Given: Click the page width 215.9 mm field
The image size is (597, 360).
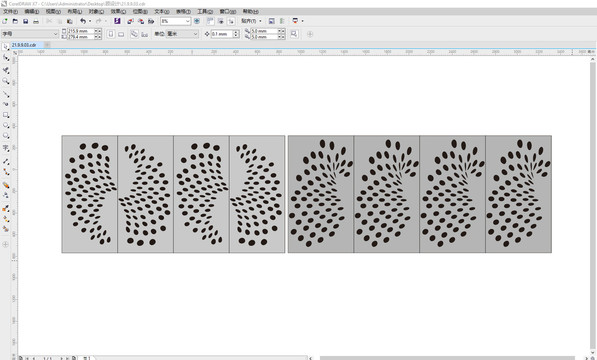Looking at the screenshot, I should 80,31.
